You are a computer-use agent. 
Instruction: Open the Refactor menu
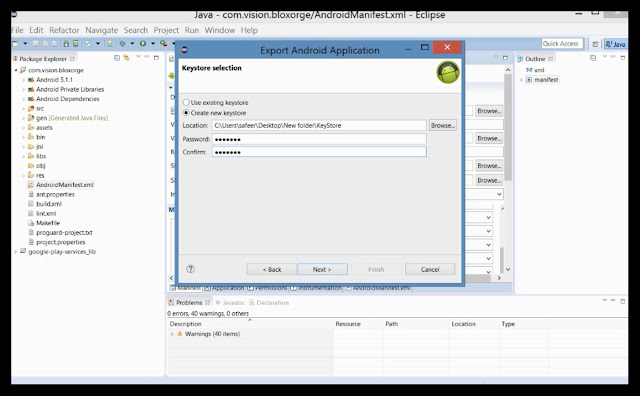64,30
